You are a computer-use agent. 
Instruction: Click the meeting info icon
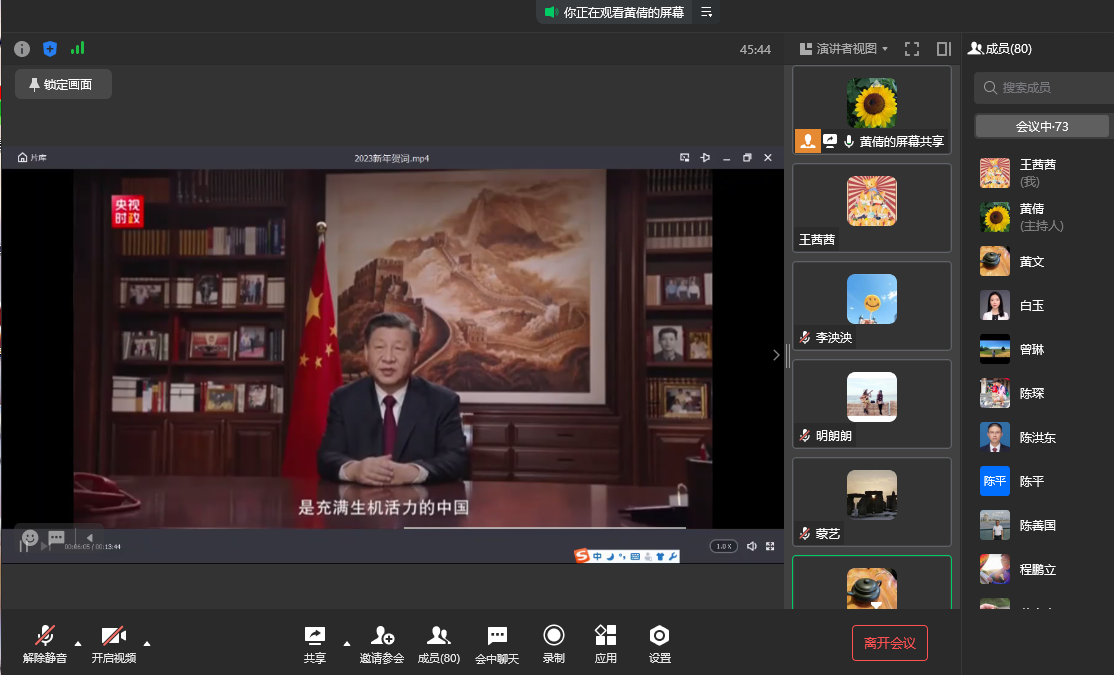coord(22,49)
